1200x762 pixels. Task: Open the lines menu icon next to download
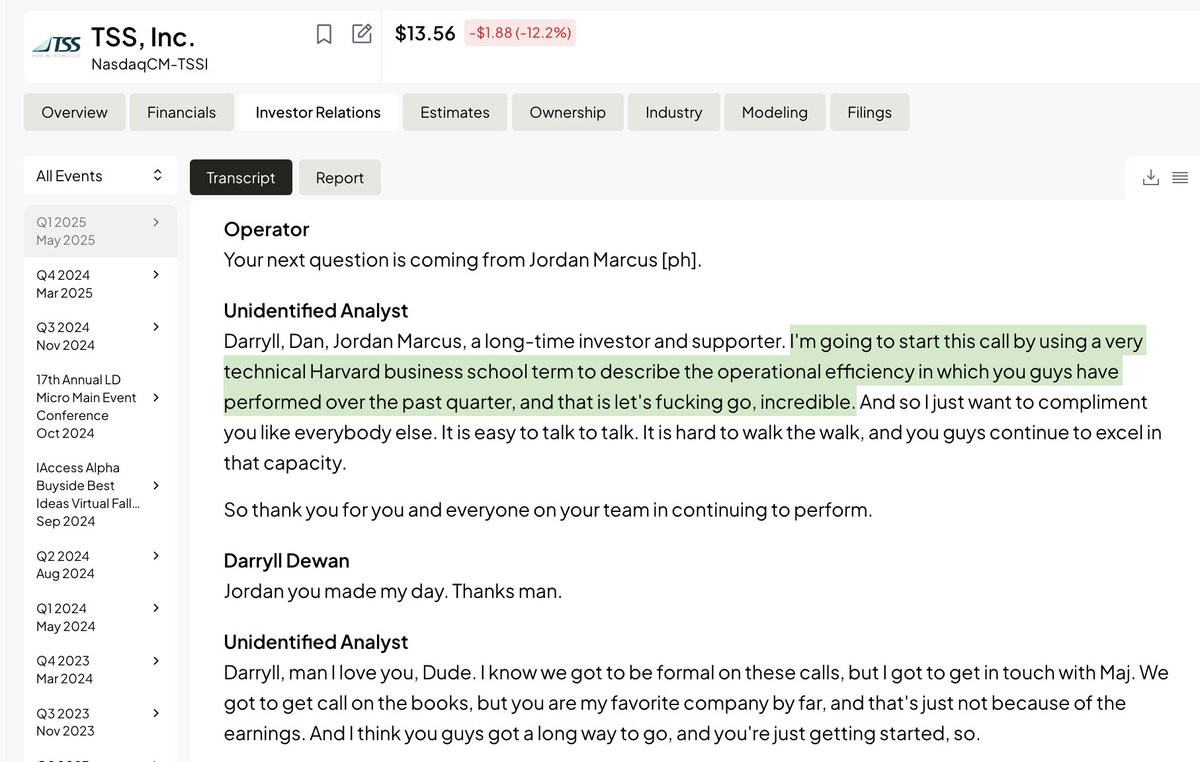(x=1180, y=177)
